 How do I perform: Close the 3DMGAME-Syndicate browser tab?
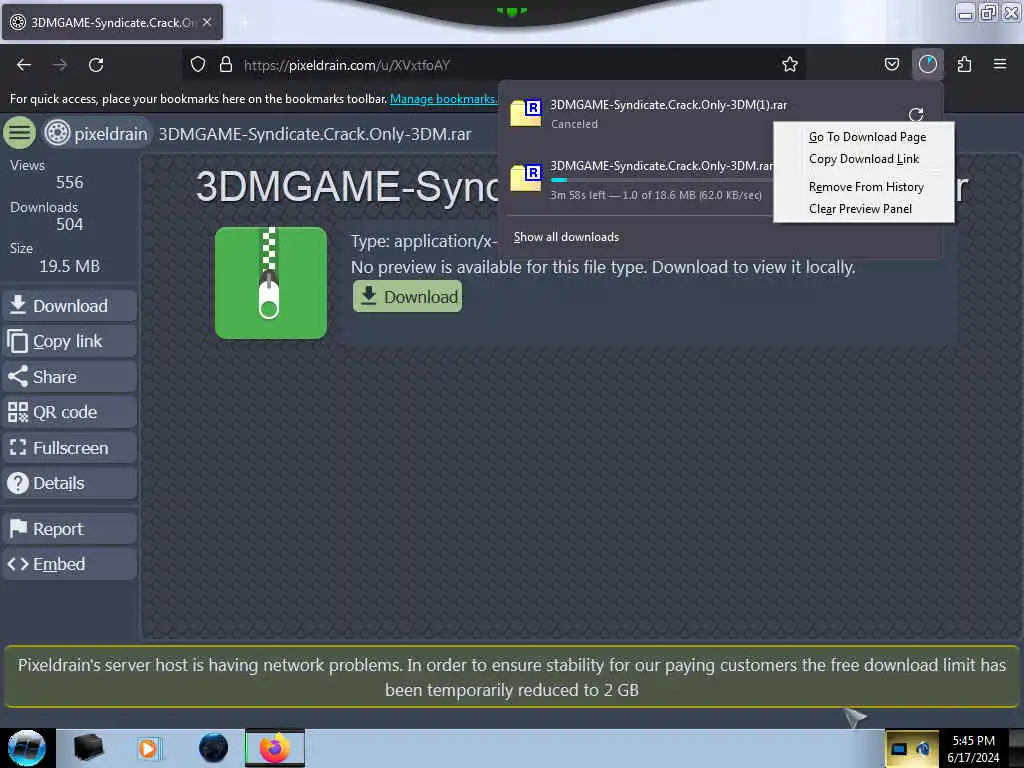point(207,22)
